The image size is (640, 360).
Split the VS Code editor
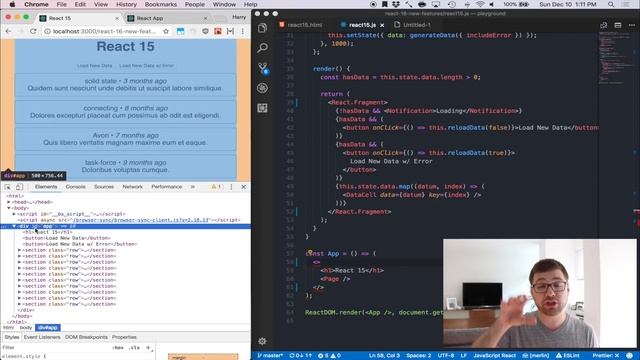[618, 25]
